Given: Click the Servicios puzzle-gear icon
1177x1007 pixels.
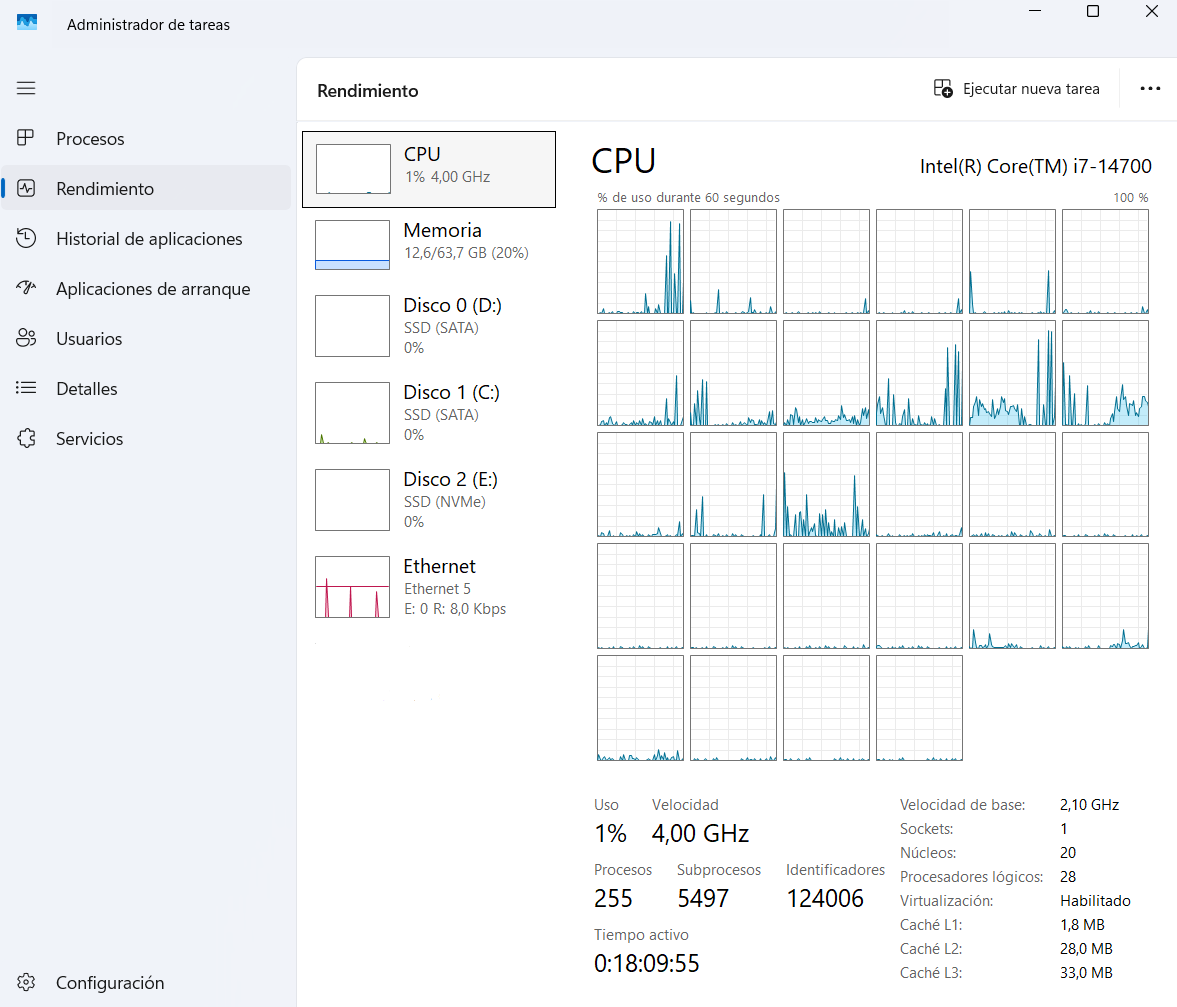Looking at the screenshot, I should [x=26, y=438].
